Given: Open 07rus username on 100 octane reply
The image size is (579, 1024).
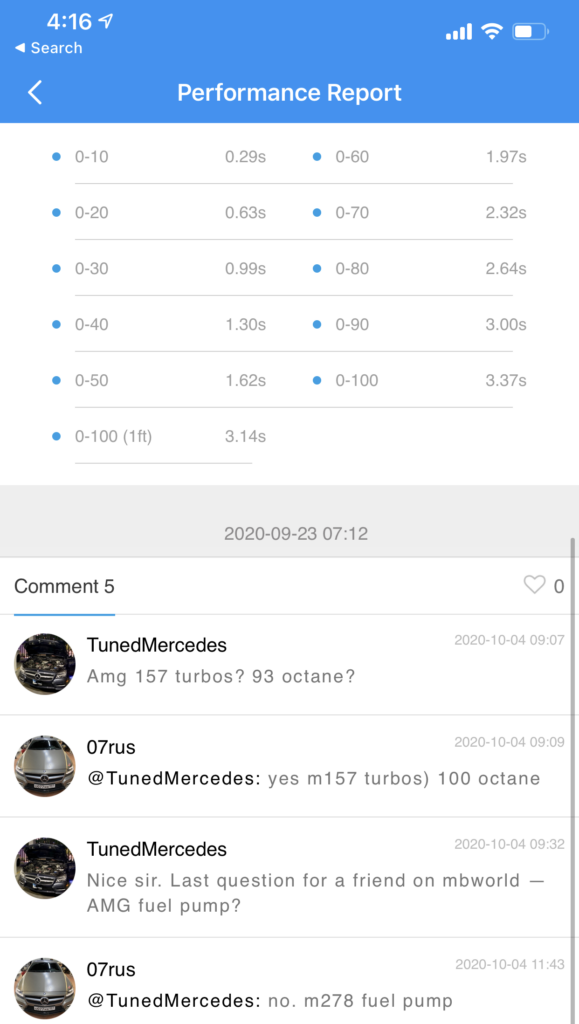Looking at the screenshot, I should (x=111, y=747).
